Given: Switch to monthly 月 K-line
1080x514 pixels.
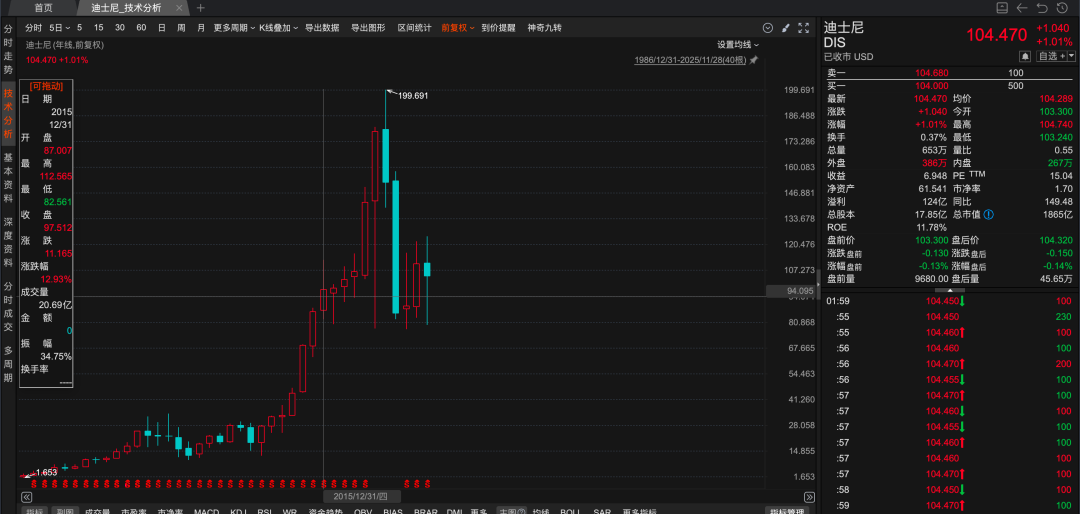Looking at the screenshot, I should click(201, 28).
